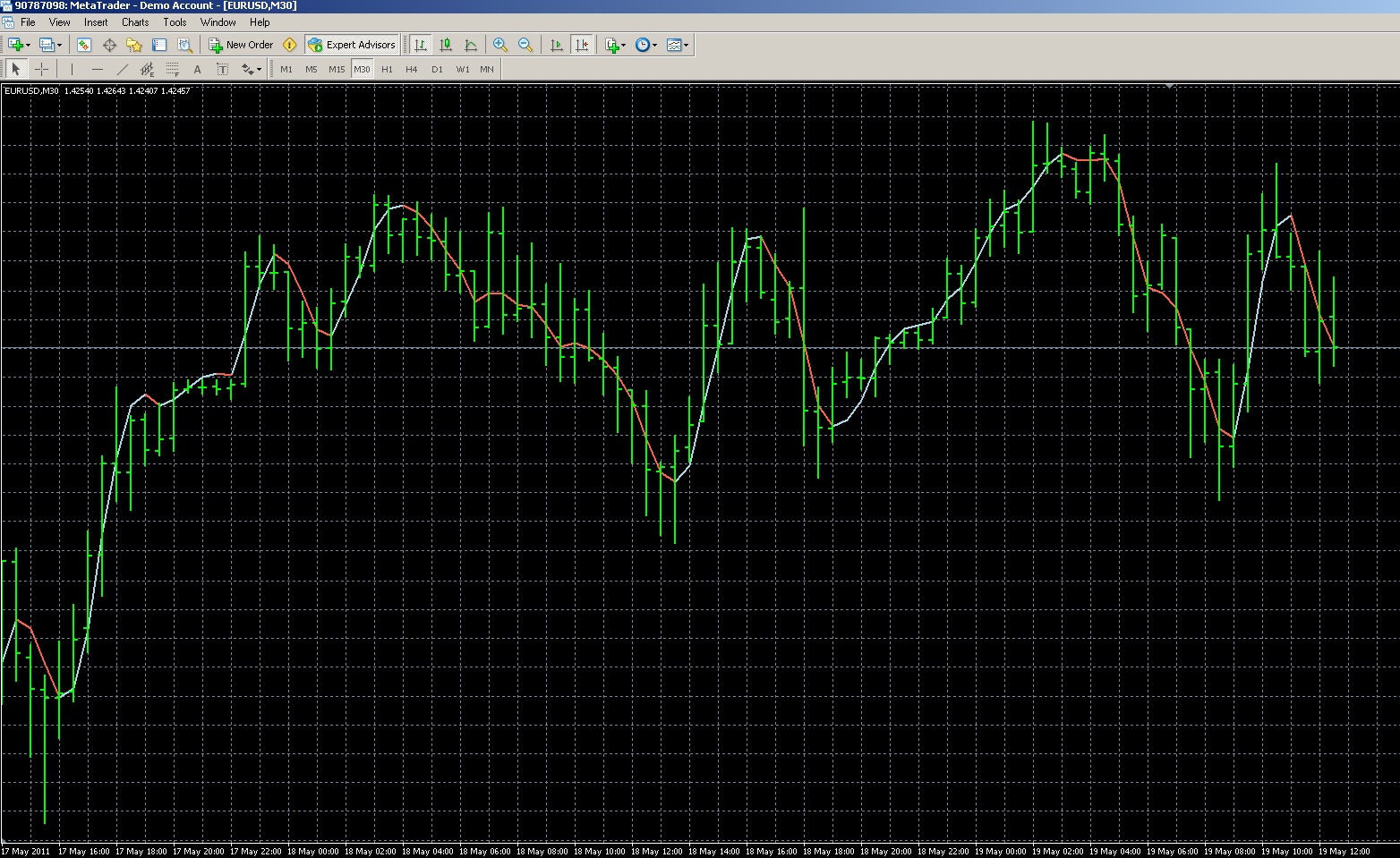Expand the new chart symbol dropdown arrow

(28, 45)
